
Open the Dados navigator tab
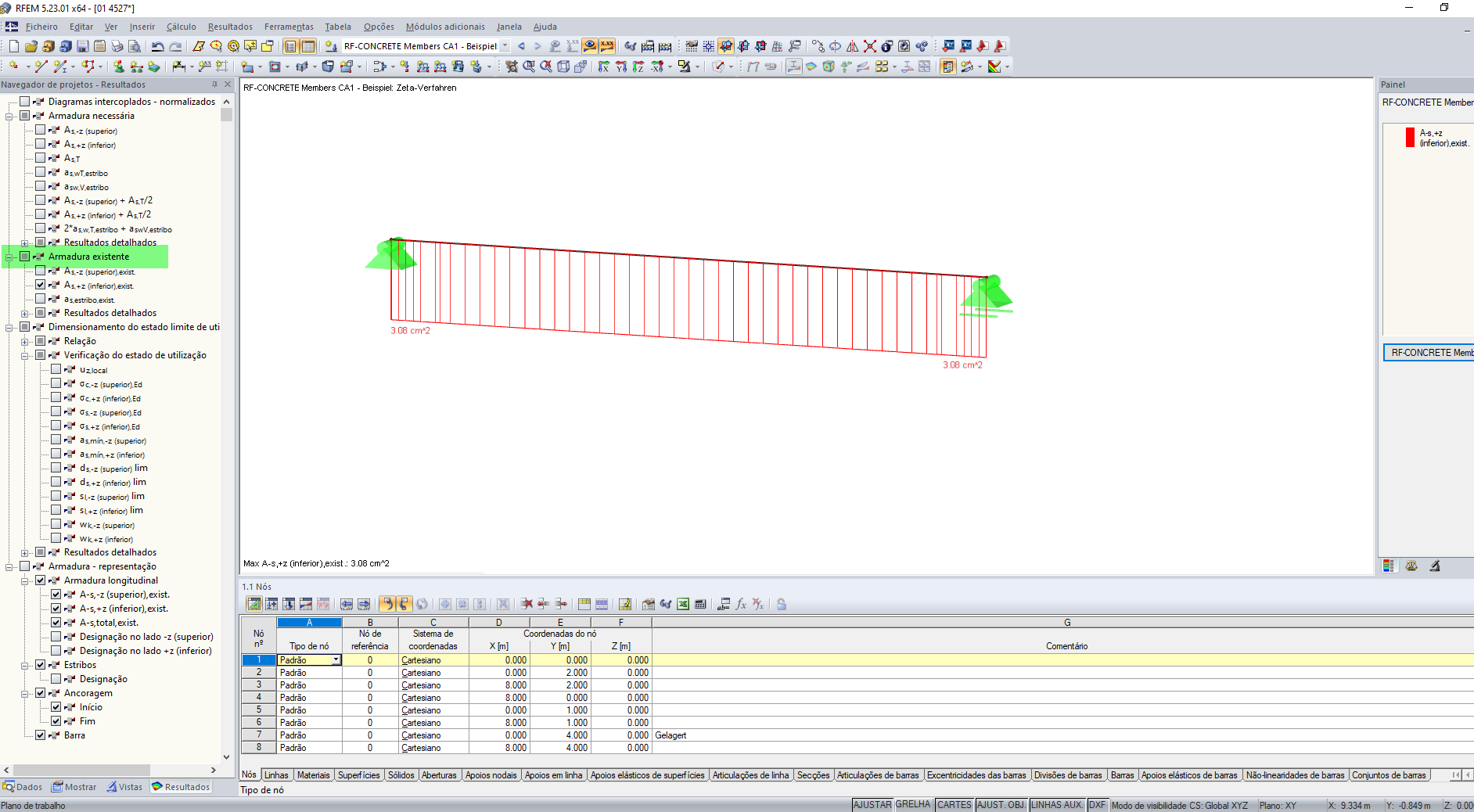click(23, 787)
